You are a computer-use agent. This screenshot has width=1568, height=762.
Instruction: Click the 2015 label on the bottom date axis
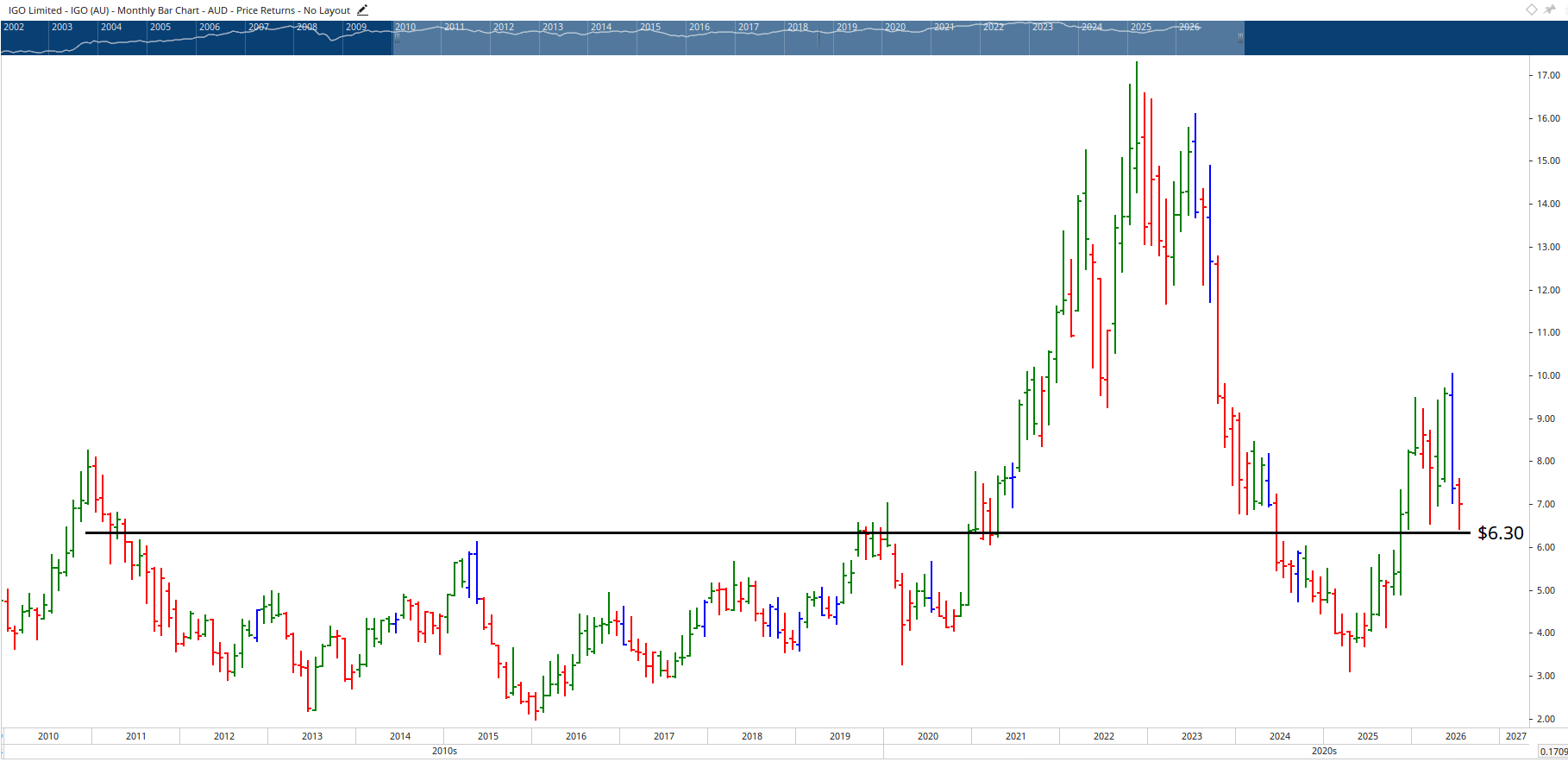pos(488,736)
